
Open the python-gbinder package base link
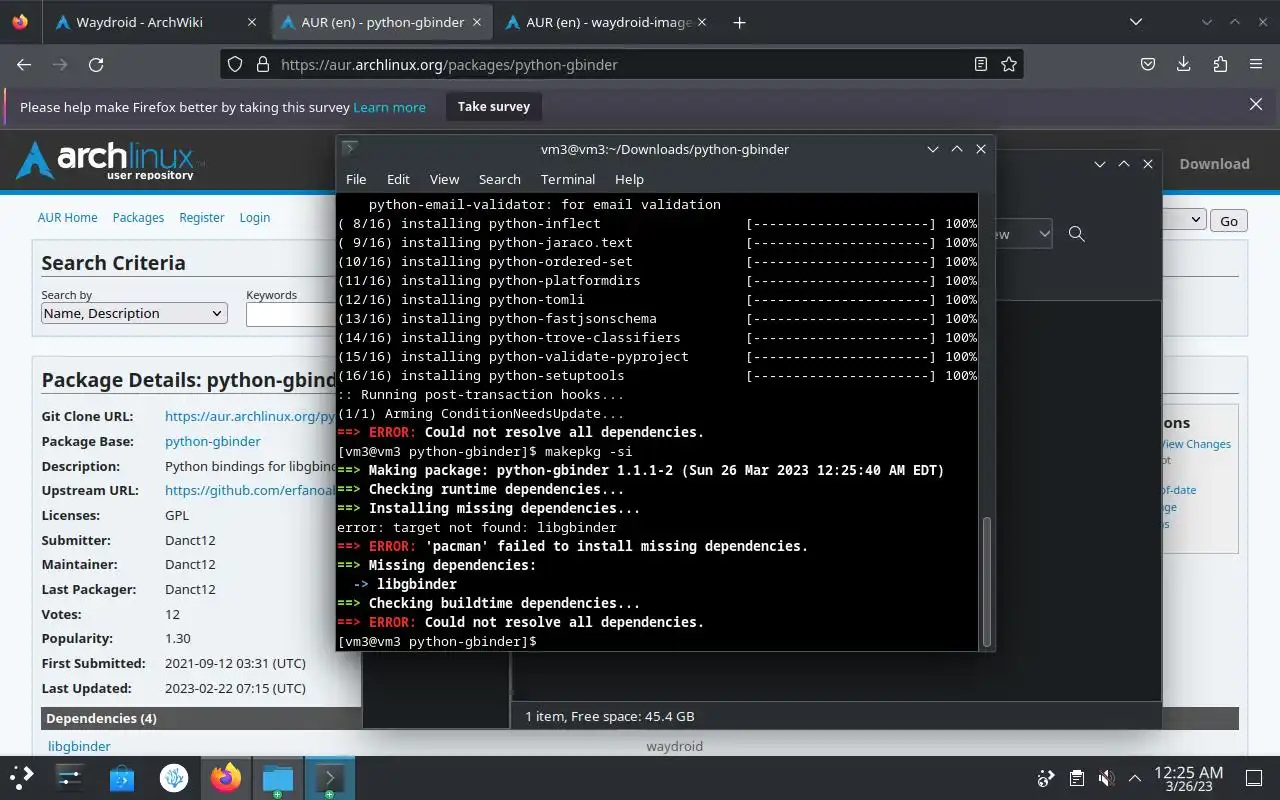212,441
